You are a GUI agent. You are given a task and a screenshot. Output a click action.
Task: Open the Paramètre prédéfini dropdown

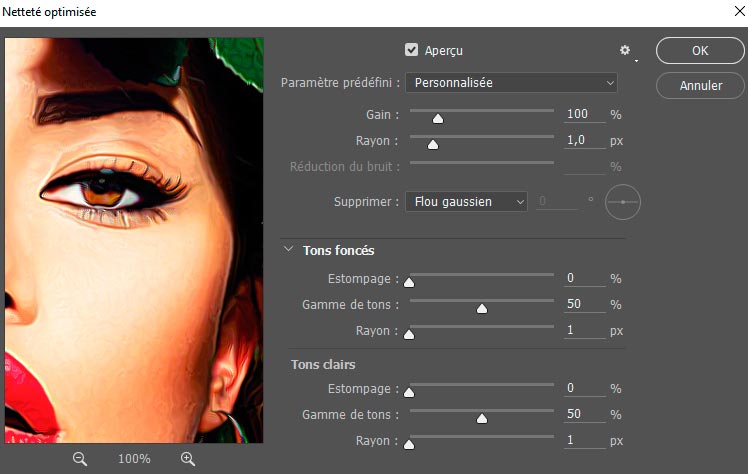tap(511, 83)
